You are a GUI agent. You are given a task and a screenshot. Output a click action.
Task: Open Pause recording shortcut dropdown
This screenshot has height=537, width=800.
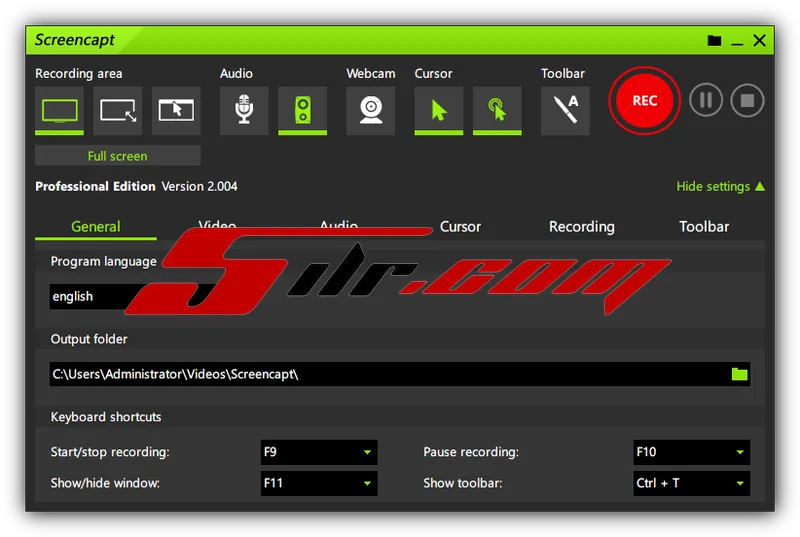[x=691, y=452]
